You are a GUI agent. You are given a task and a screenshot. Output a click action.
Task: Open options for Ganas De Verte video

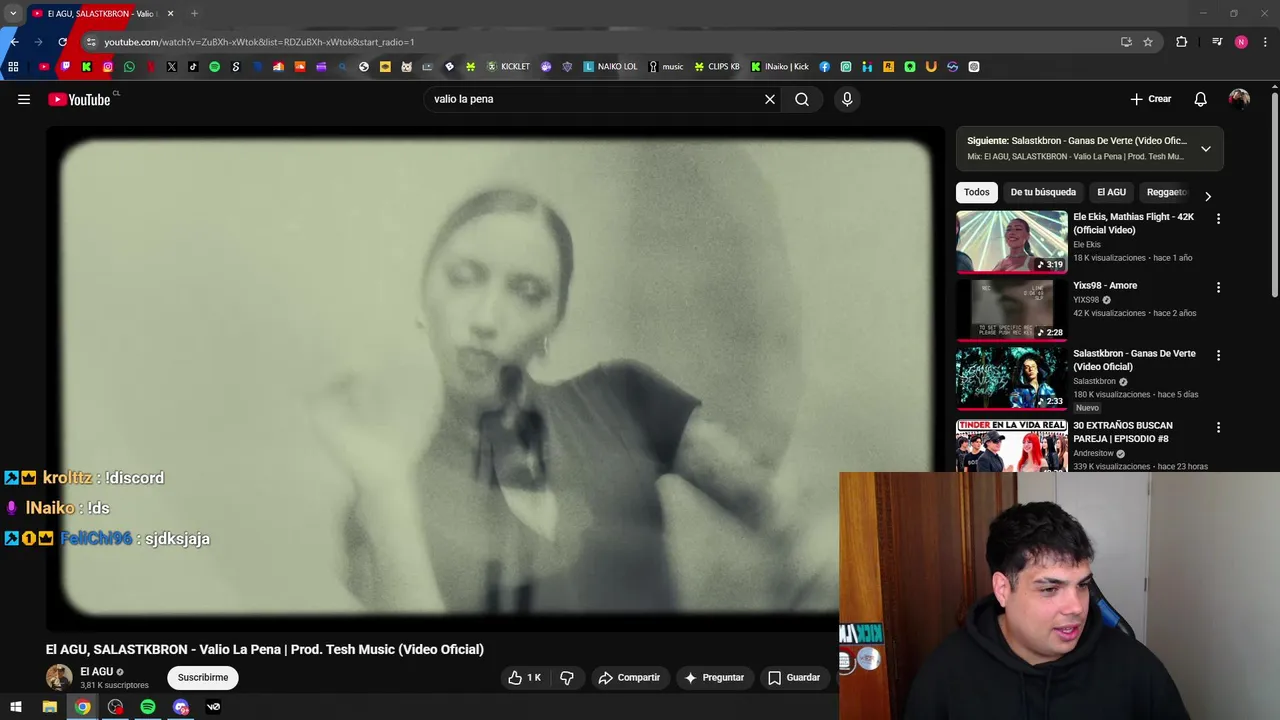pos(1218,355)
